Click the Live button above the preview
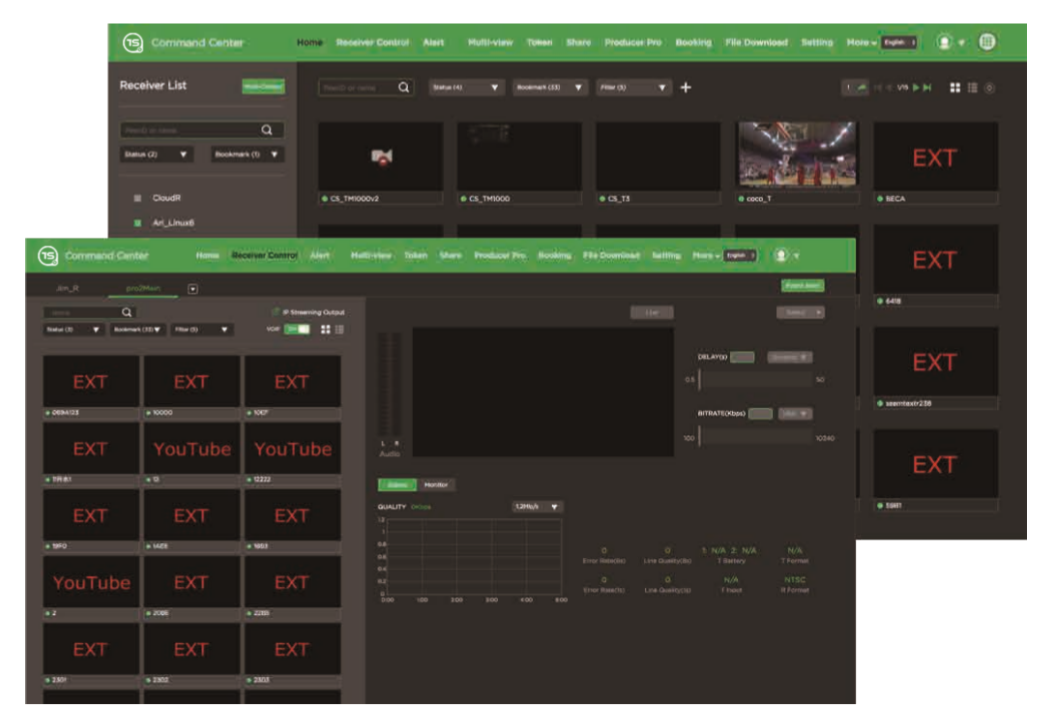 (x=652, y=313)
